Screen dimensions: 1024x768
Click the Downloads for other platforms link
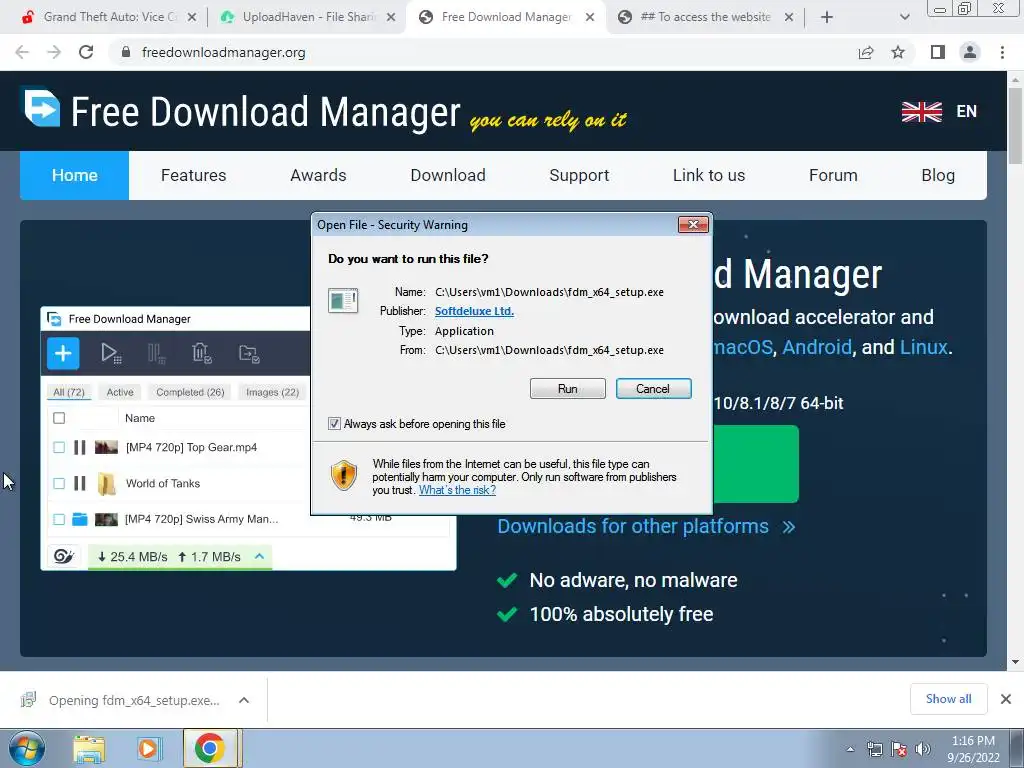pyautogui.click(x=646, y=526)
